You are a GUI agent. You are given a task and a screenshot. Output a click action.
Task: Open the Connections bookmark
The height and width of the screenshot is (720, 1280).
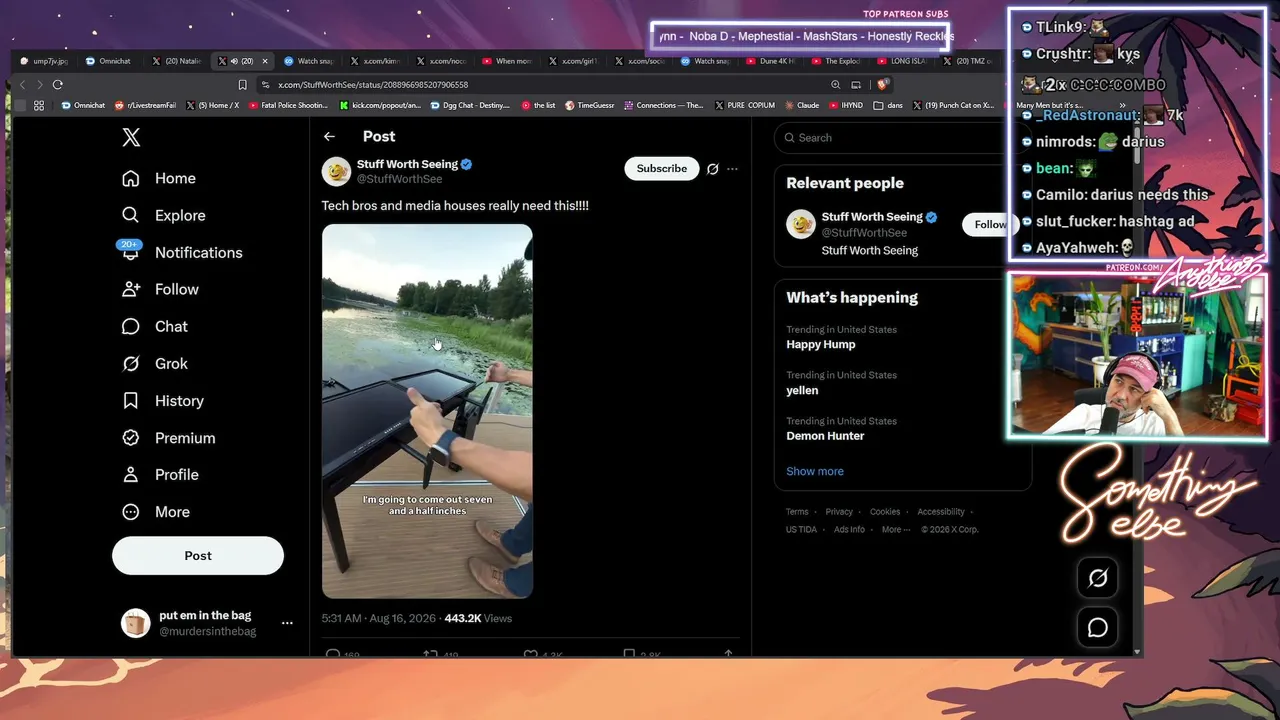663,105
